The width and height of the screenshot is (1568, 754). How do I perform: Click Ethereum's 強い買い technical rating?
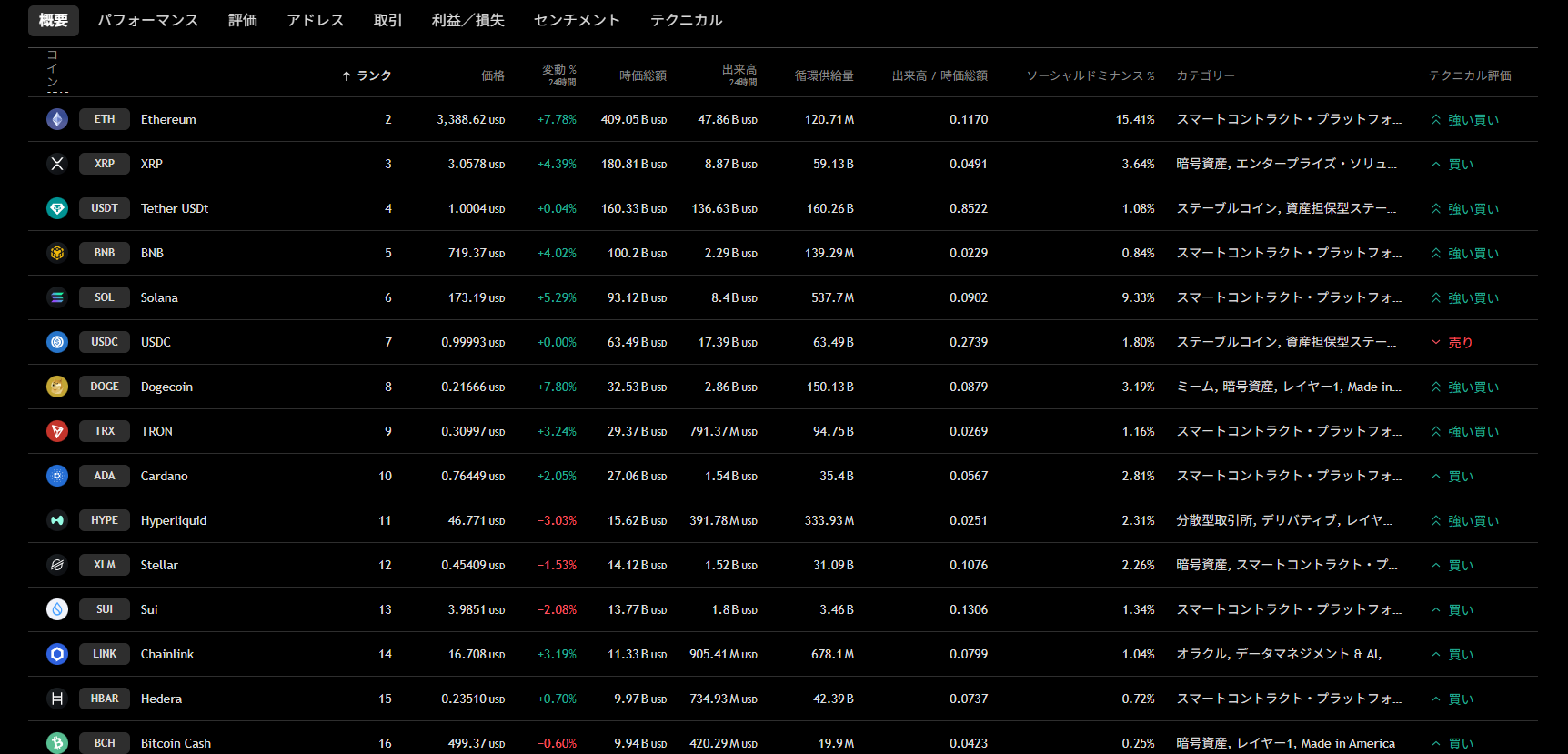coord(1465,119)
